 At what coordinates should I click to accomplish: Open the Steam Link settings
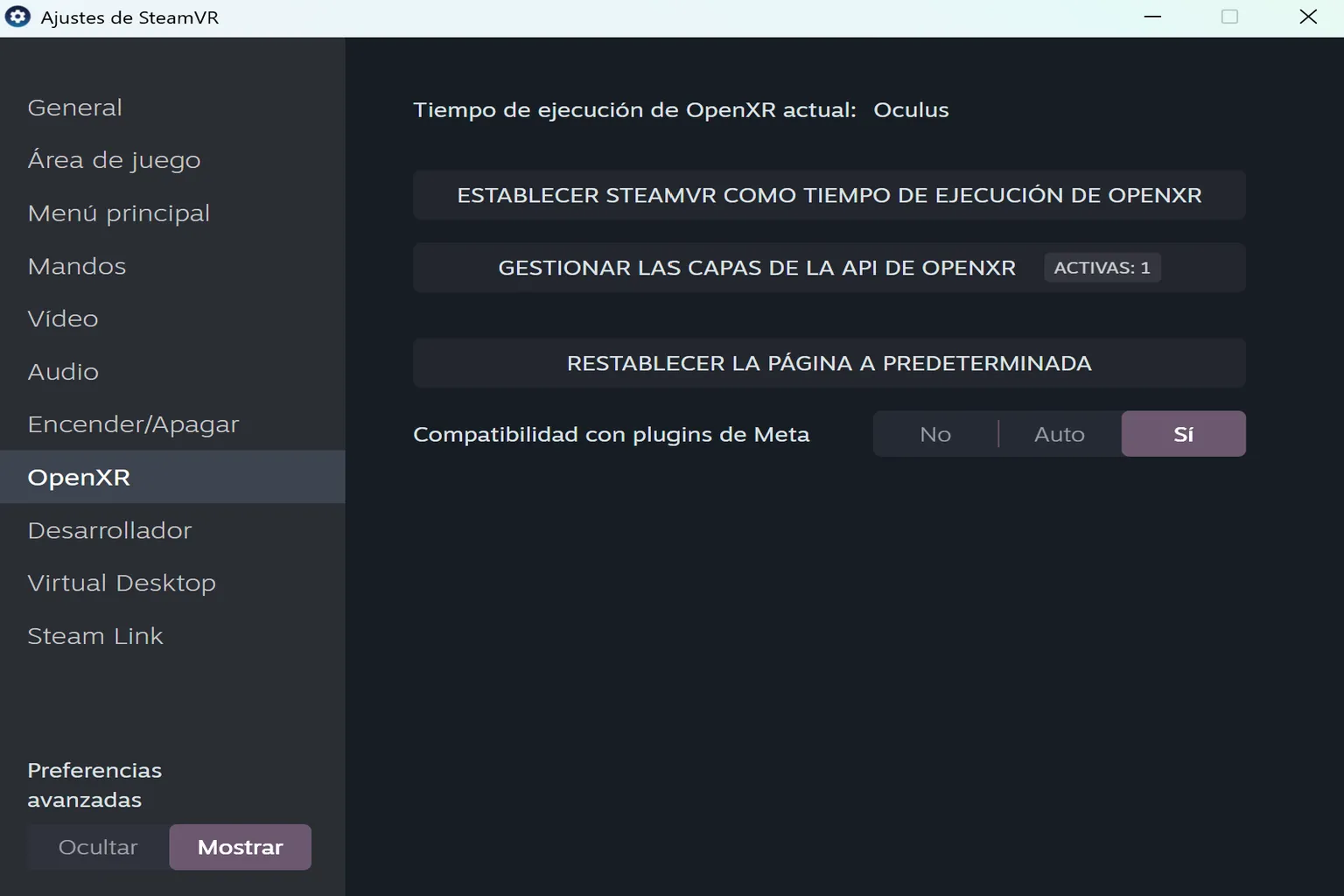[x=172, y=636]
